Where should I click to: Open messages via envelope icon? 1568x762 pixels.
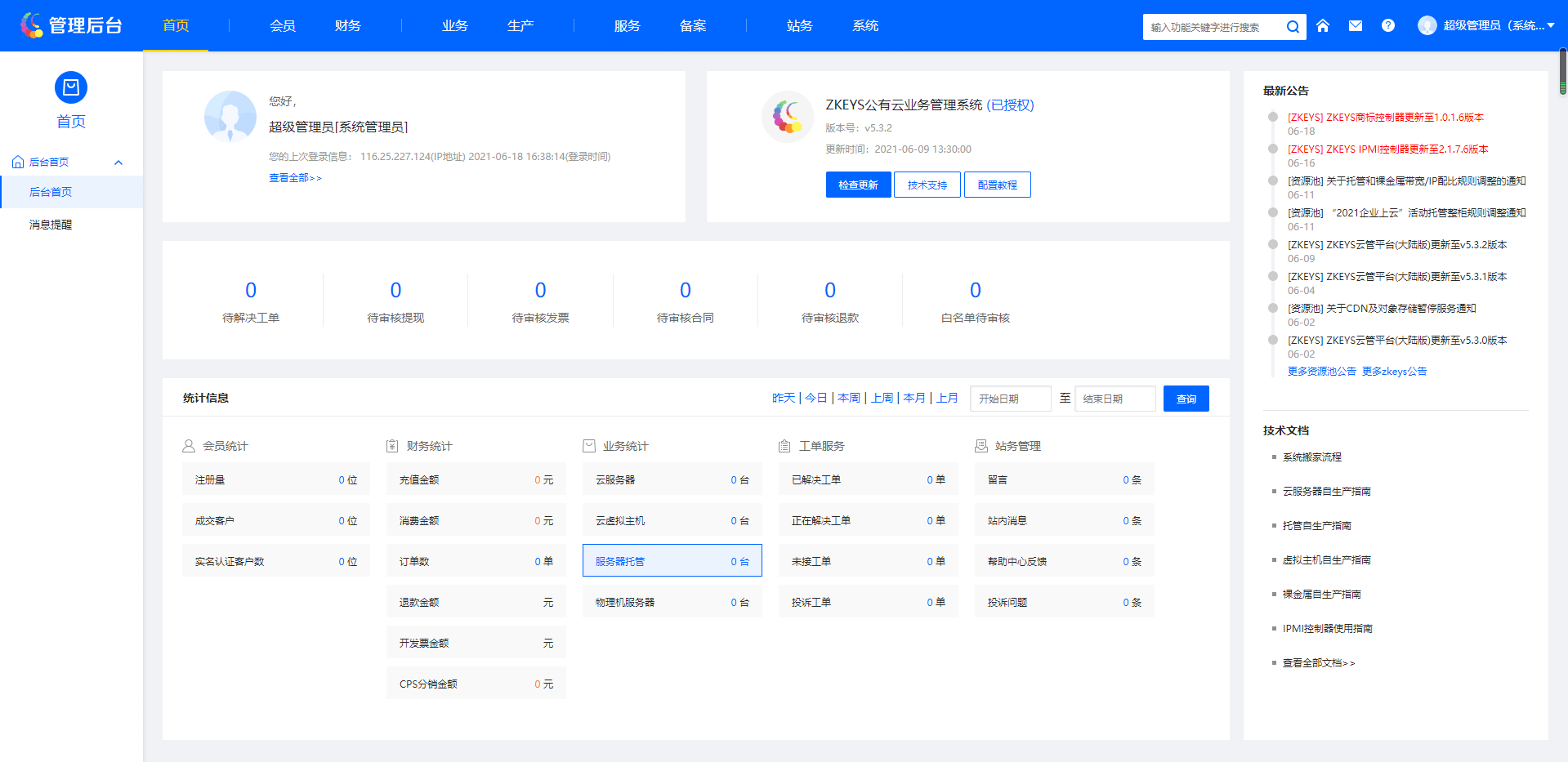click(1356, 26)
